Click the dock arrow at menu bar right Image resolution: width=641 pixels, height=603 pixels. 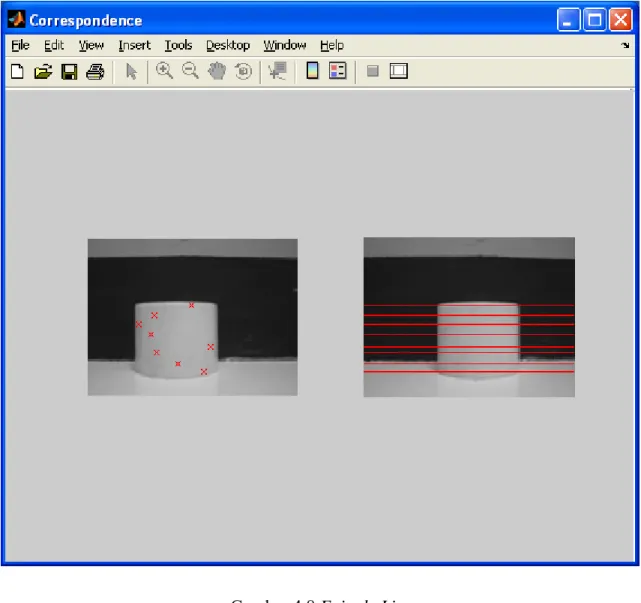[x=625, y=45]
